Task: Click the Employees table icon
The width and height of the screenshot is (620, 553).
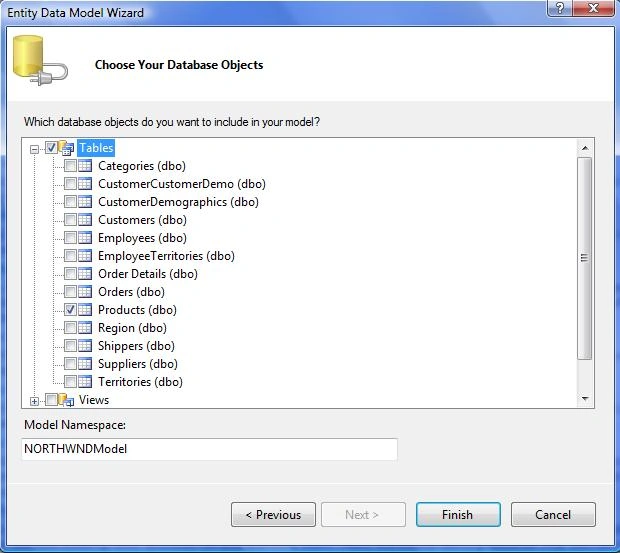Action: coord(85,238)
